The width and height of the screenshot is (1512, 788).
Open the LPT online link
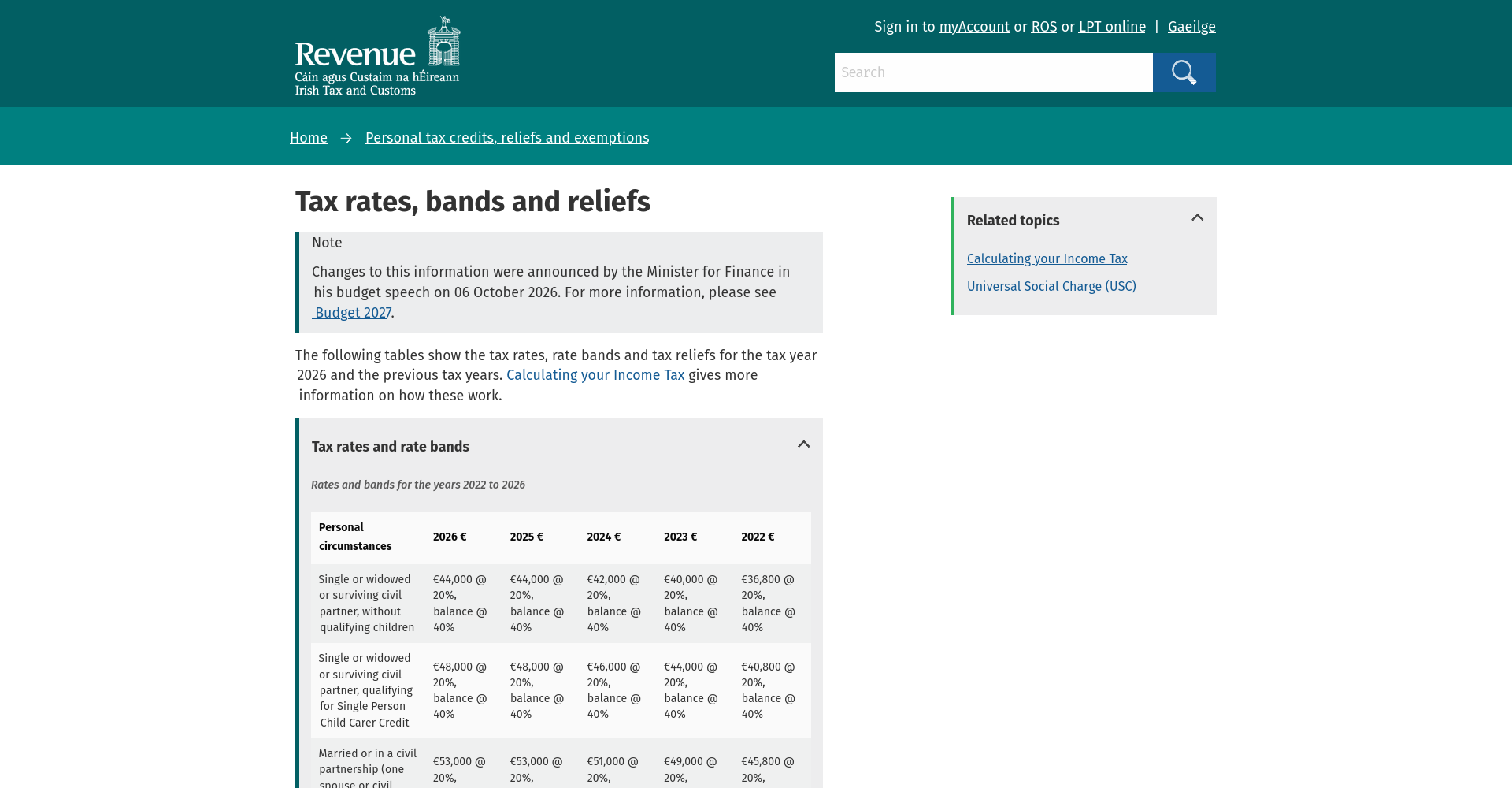click(x=1112, y=27)
